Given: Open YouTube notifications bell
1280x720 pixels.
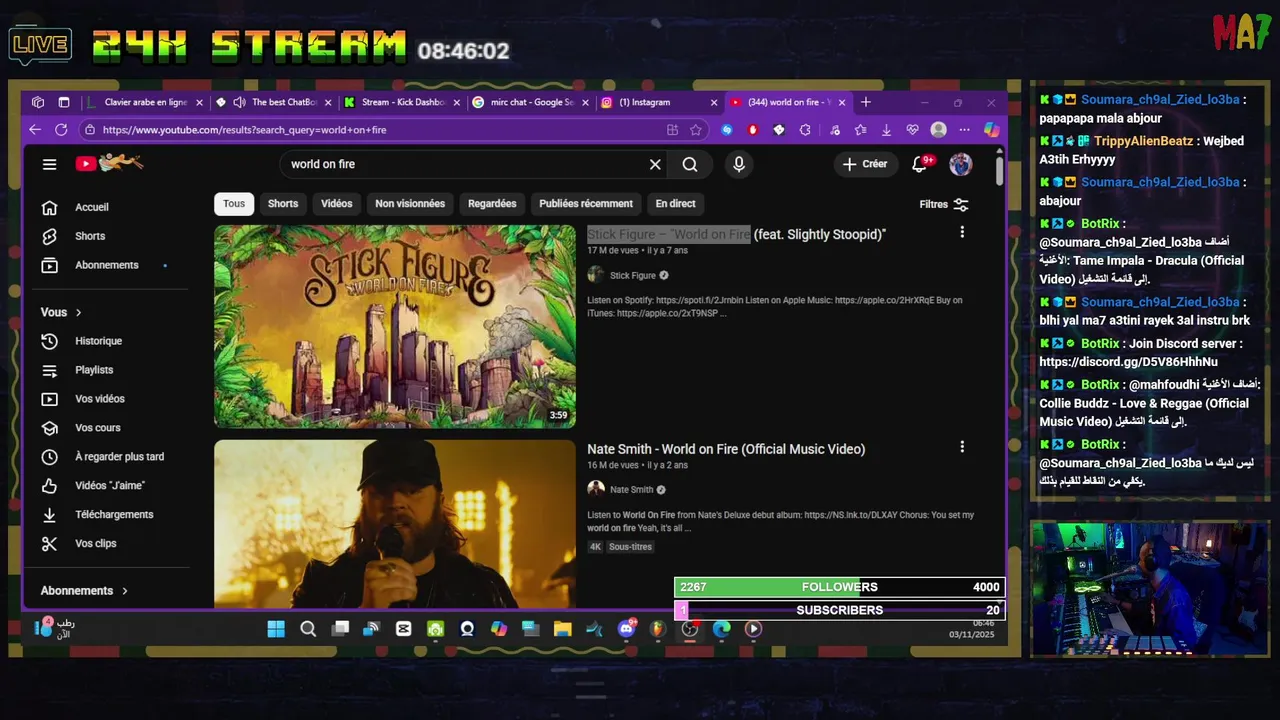Looking at the screenshot, I should [920, 164].
